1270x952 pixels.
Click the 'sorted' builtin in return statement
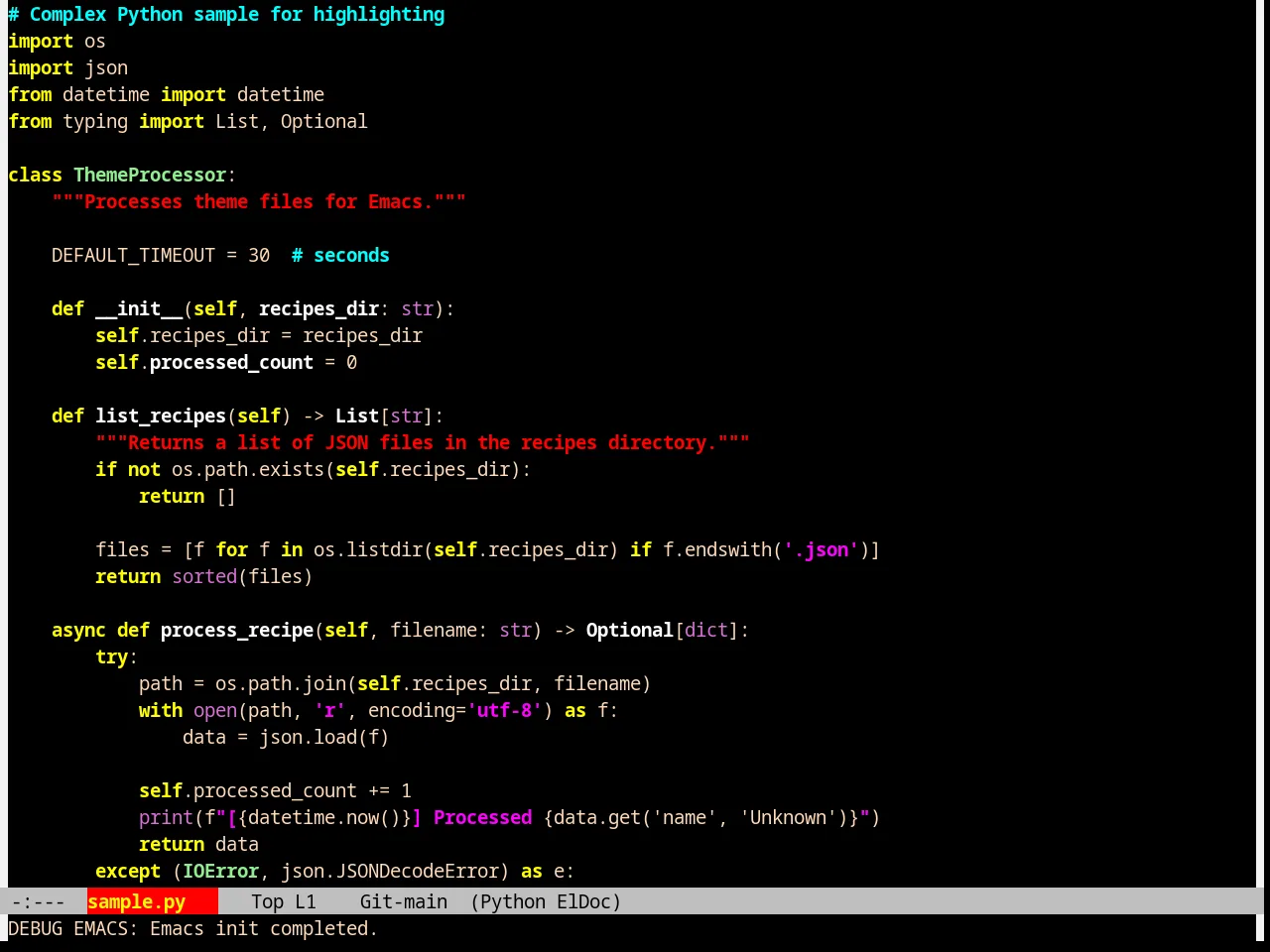point(204,576)
